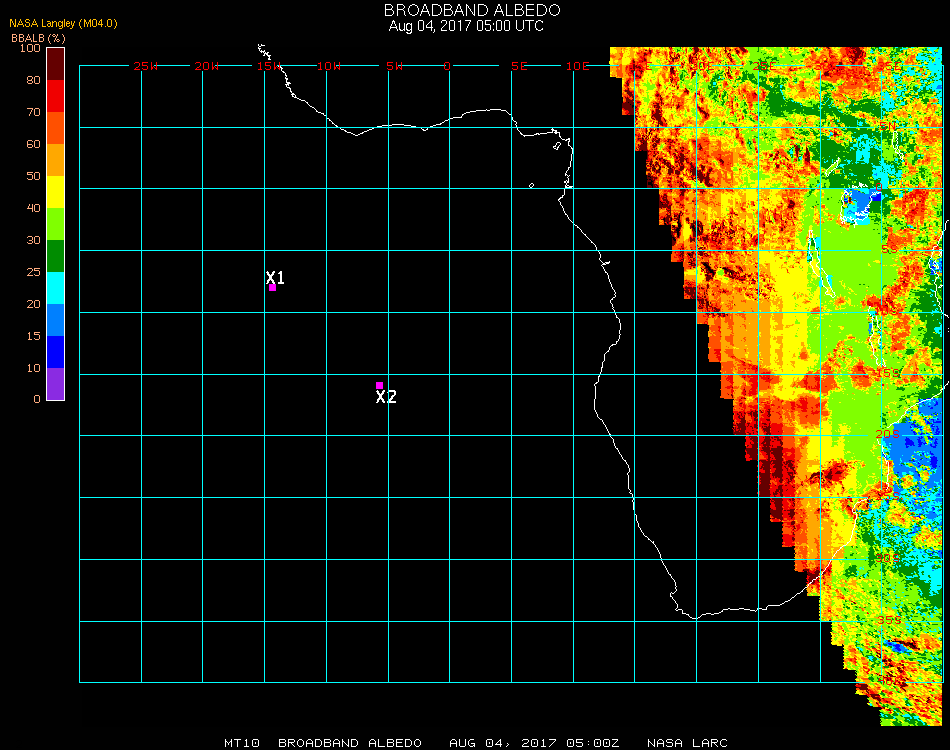The image size is (950, 750).
Task: Pick the dark maroon 80-100 legend segment
Action: (55, 64)
